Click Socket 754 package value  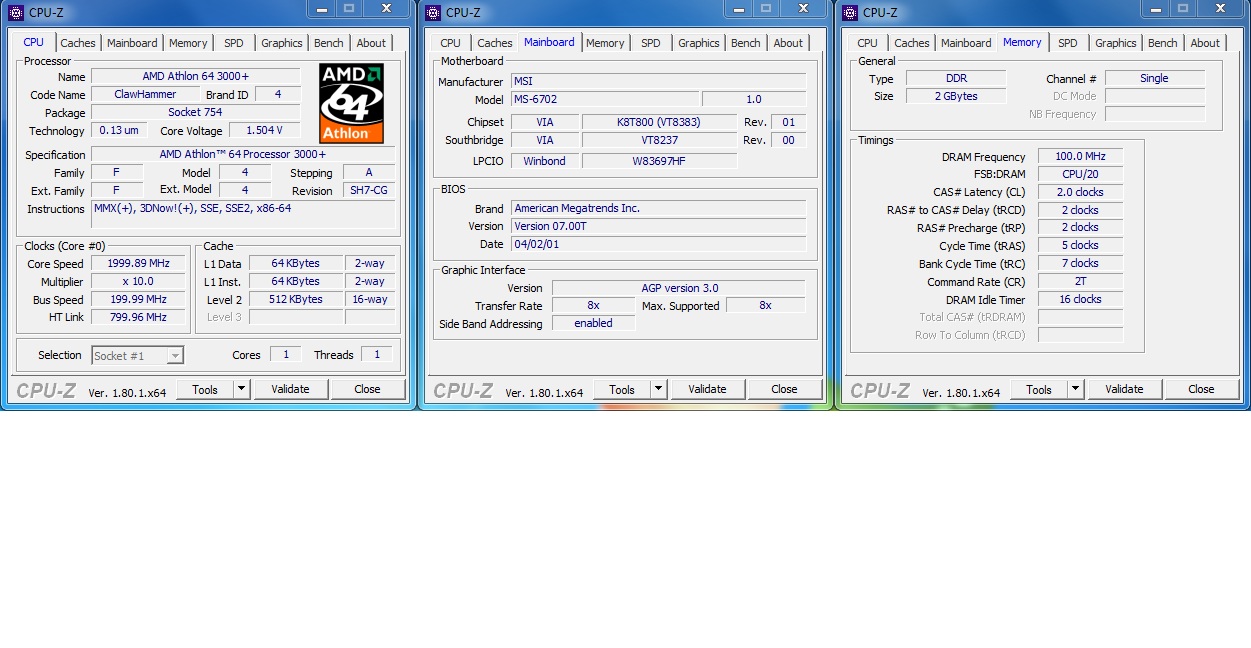[x=196, y=112]
